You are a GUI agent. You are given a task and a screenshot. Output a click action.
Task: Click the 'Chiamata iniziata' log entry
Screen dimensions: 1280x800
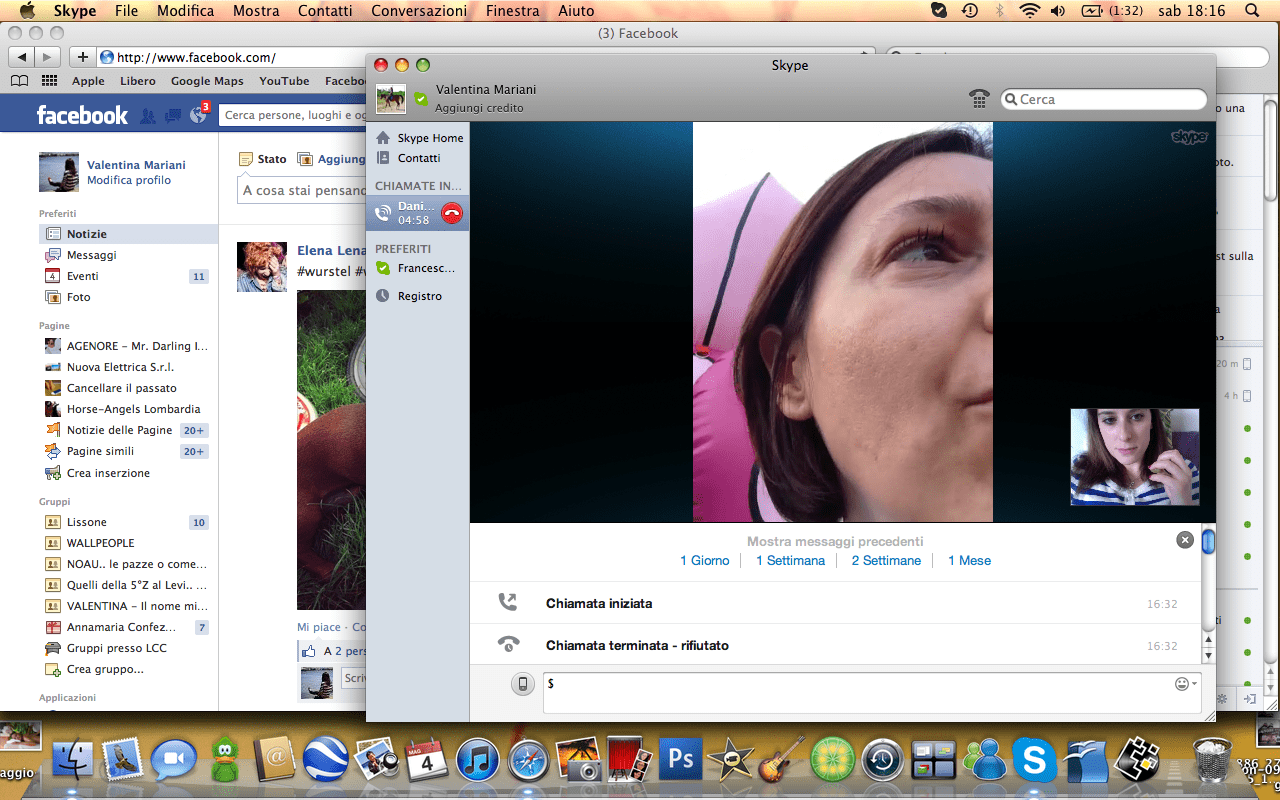tap(599, 604)
